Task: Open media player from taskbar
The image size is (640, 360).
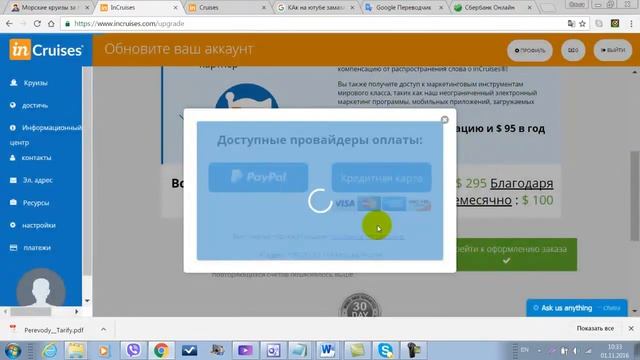Action: (104, 351)
